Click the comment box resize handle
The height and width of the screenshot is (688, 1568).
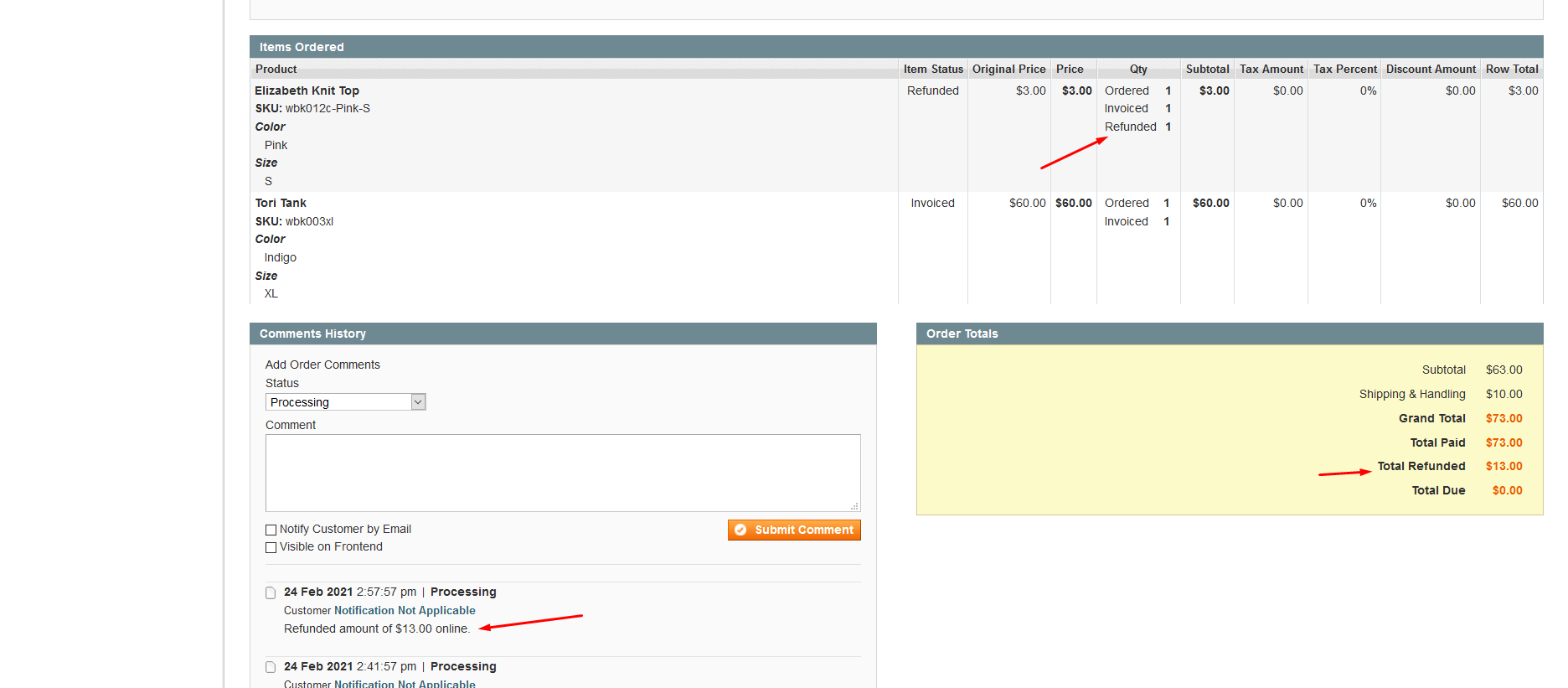click(854, 506)
